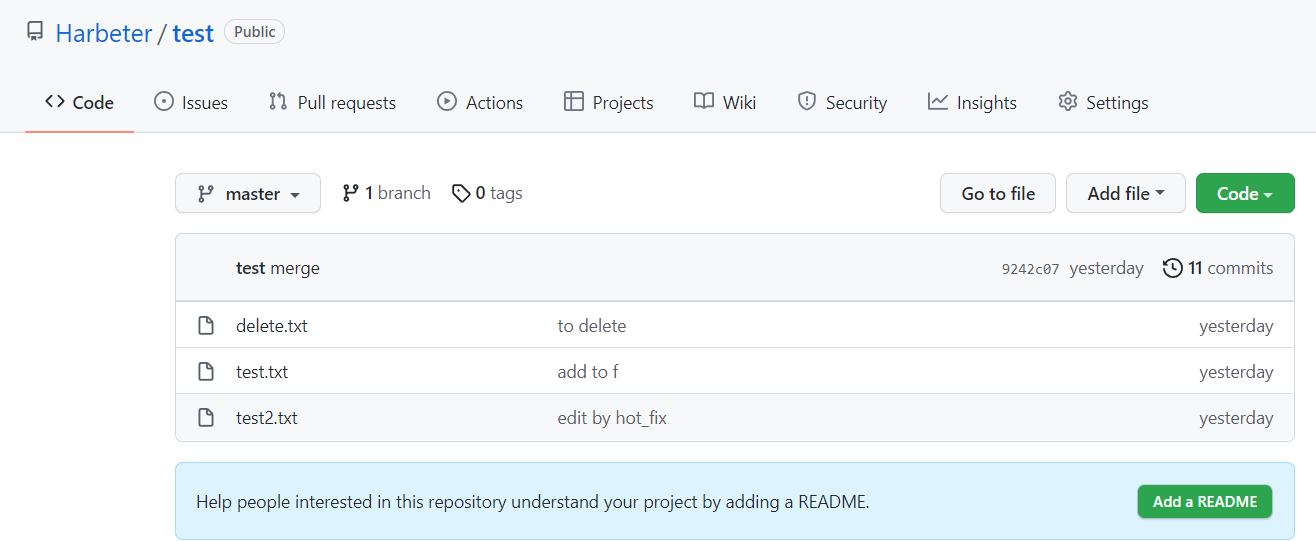Click the clock history icon beside 11 commits
The image size is (1316, 541).
click(x=1172, y=268)
